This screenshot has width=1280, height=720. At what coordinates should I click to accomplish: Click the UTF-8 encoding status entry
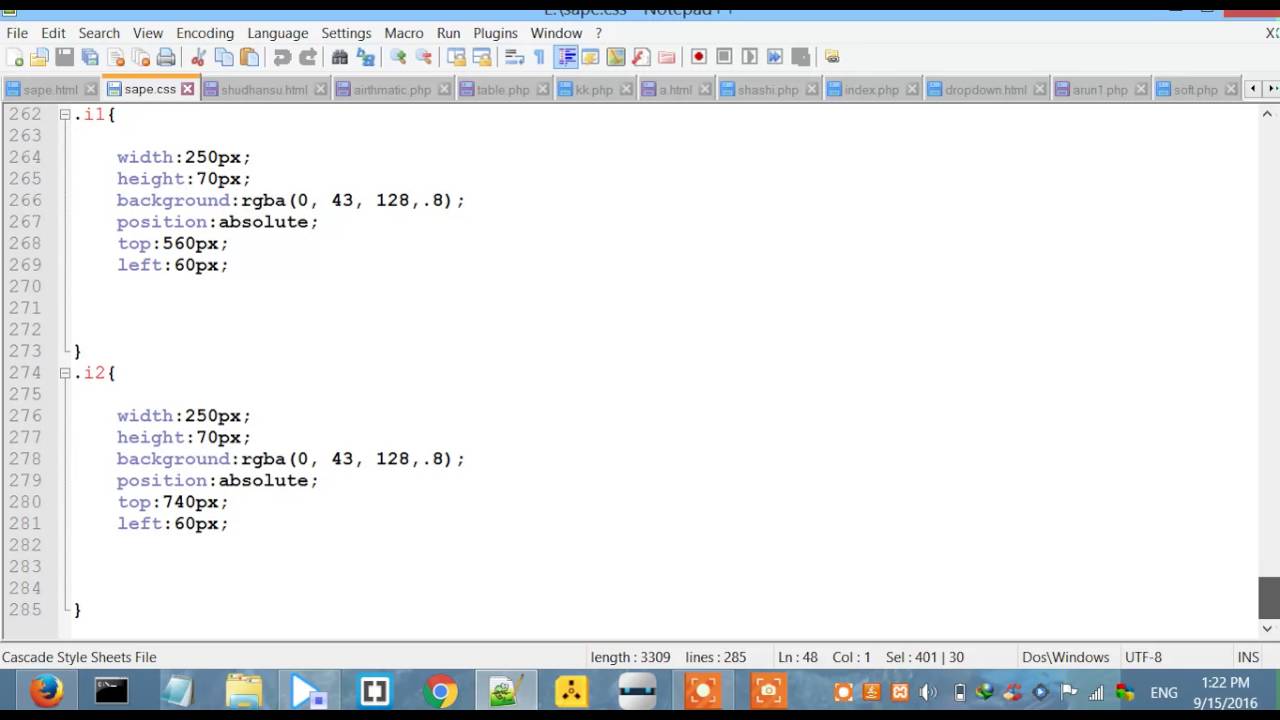pyautogui.click(x=1143, y=657)
